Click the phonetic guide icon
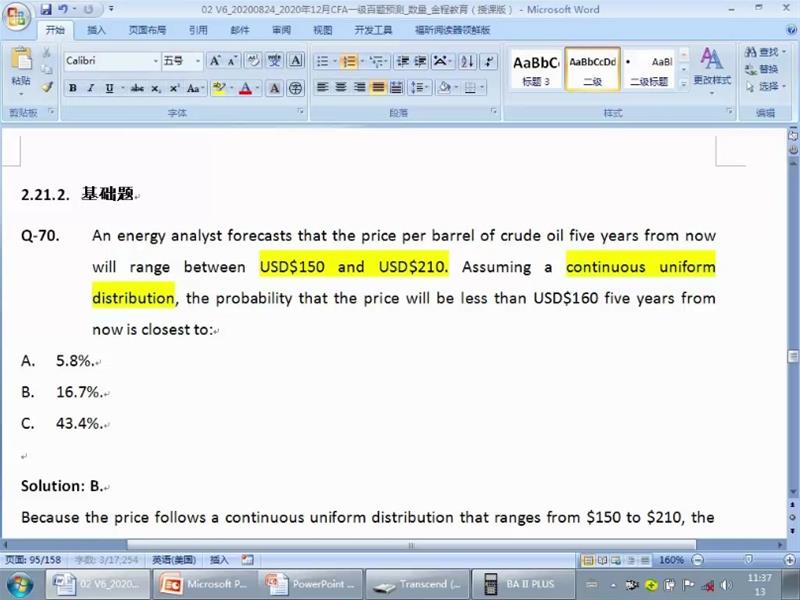800x600 pixels. point(274,61)
